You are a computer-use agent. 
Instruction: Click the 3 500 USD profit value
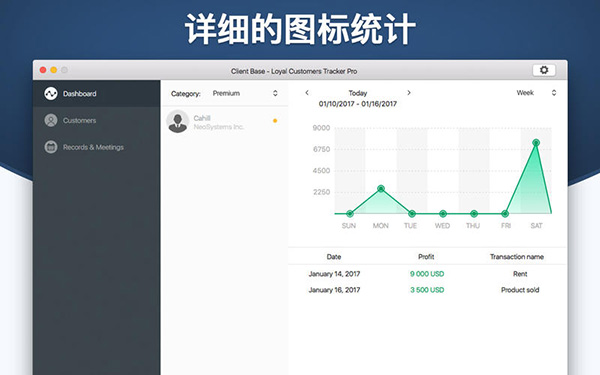427,290
